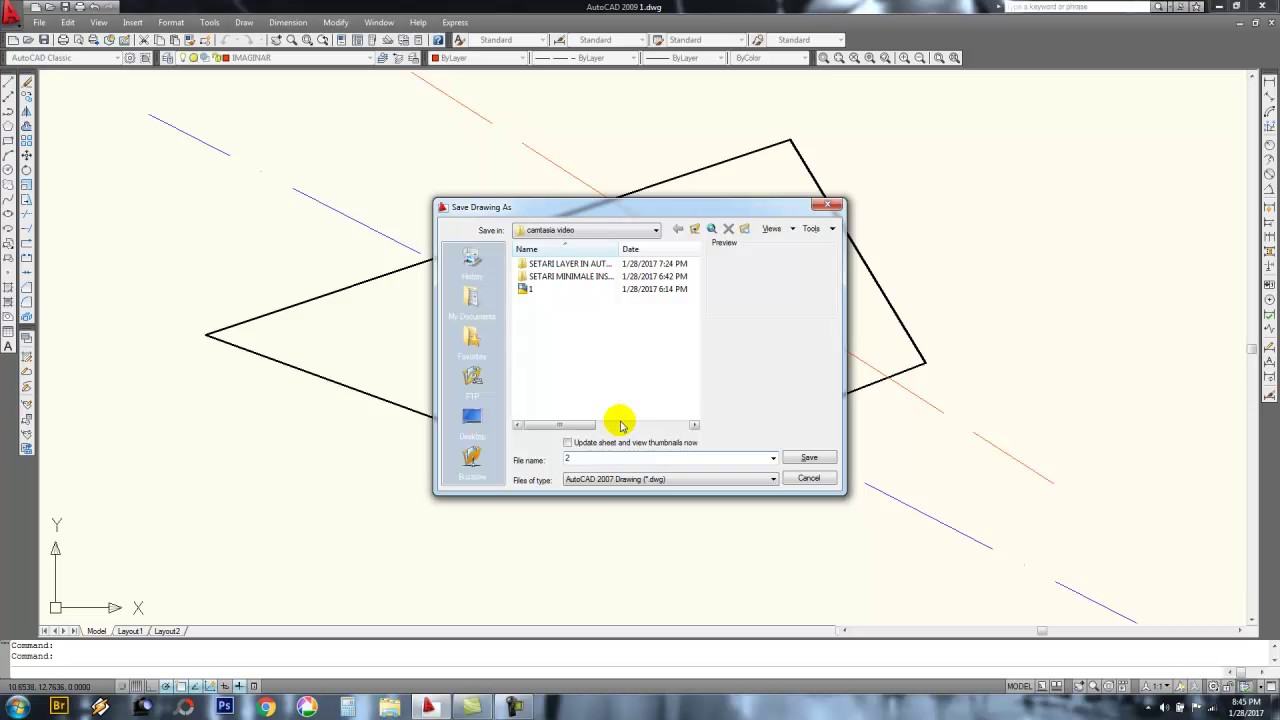Click the Name column header
Viewport: 1280px width, 720px height.
click(566, 249)
